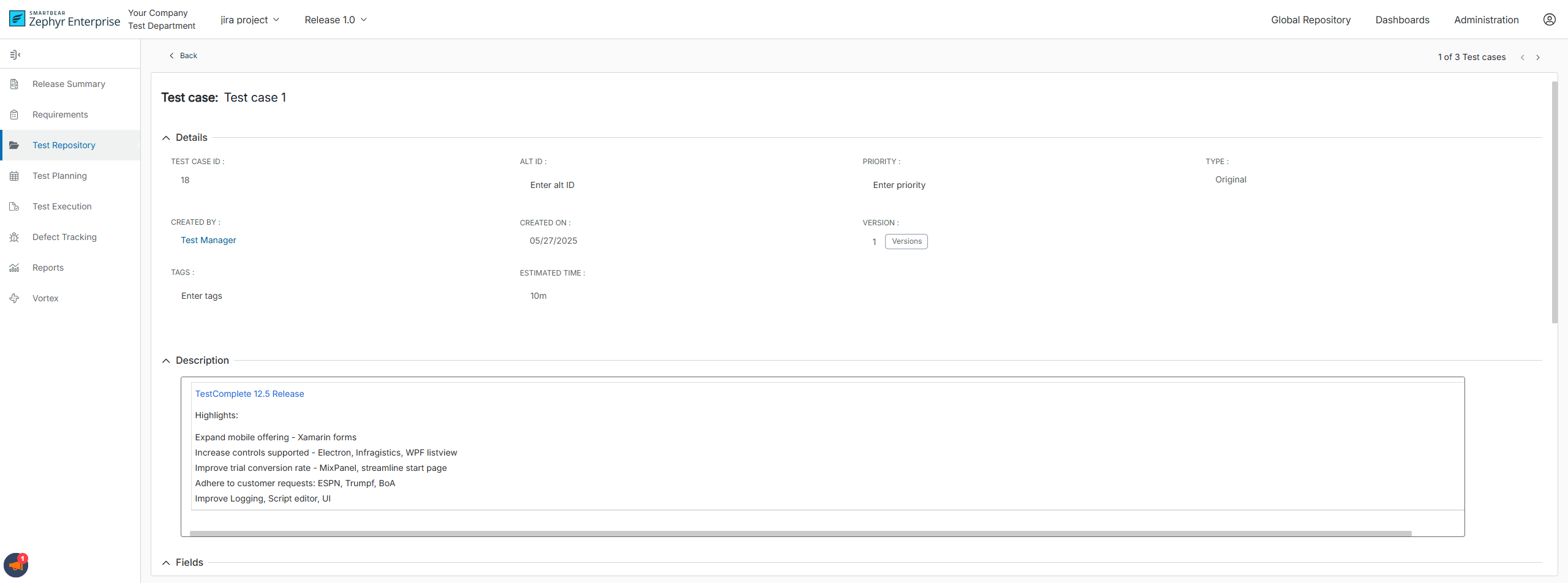Image resolution: width=1568 pixels, height=586 pixels.
Task: Open the Vortex panel
Action: click(x=45, y=298)
